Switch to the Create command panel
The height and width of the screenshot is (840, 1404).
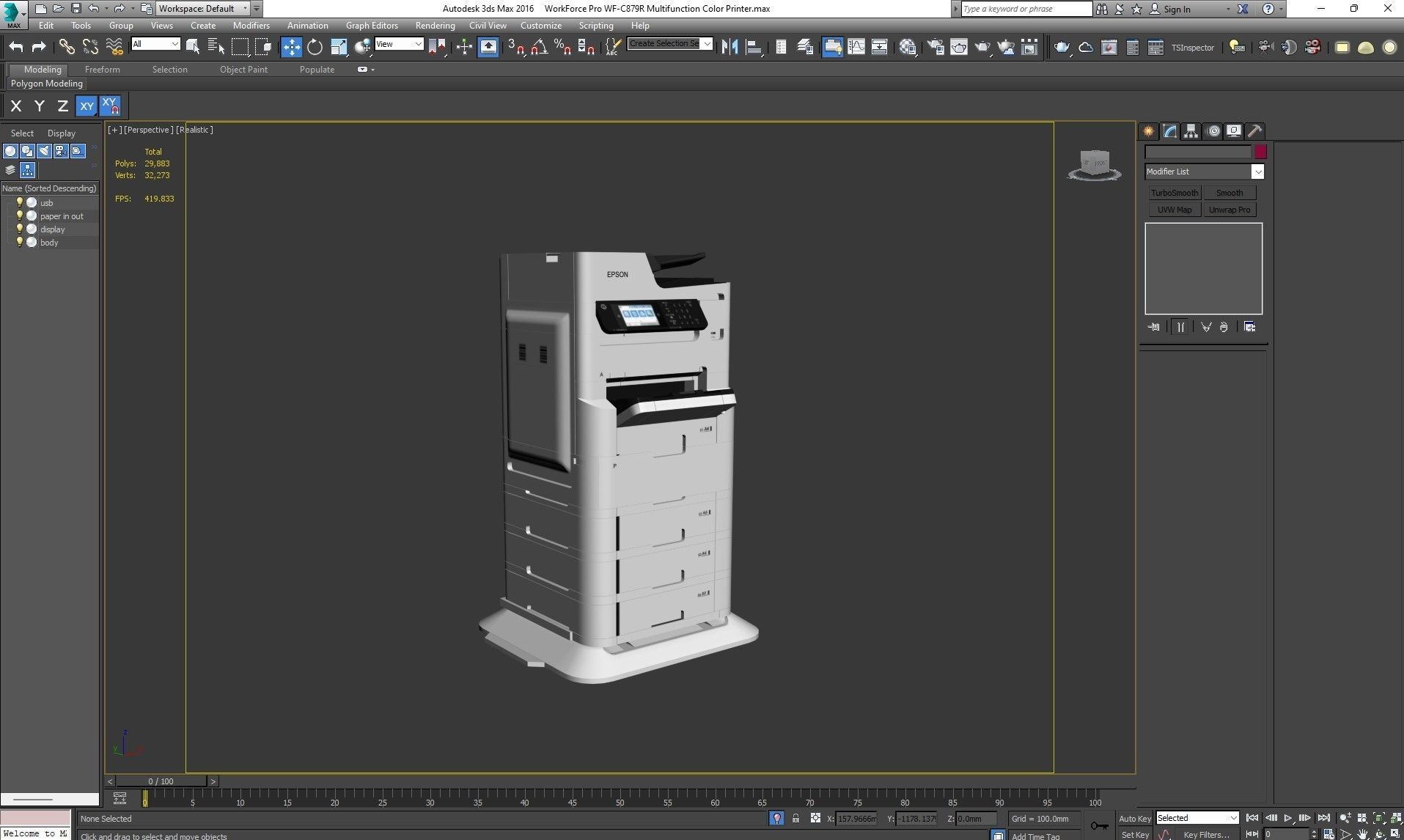point(1149,131)
